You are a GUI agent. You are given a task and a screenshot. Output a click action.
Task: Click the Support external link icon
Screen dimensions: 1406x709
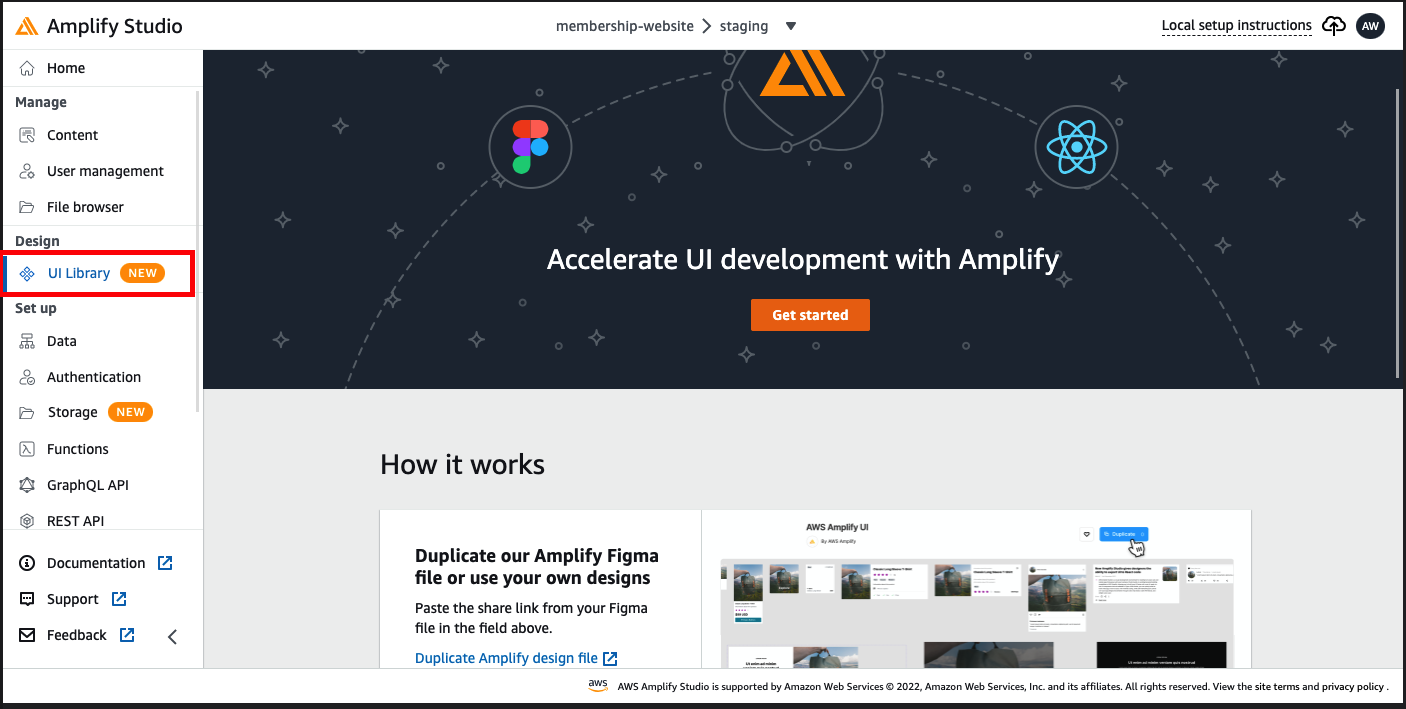(x=119, y=599)
